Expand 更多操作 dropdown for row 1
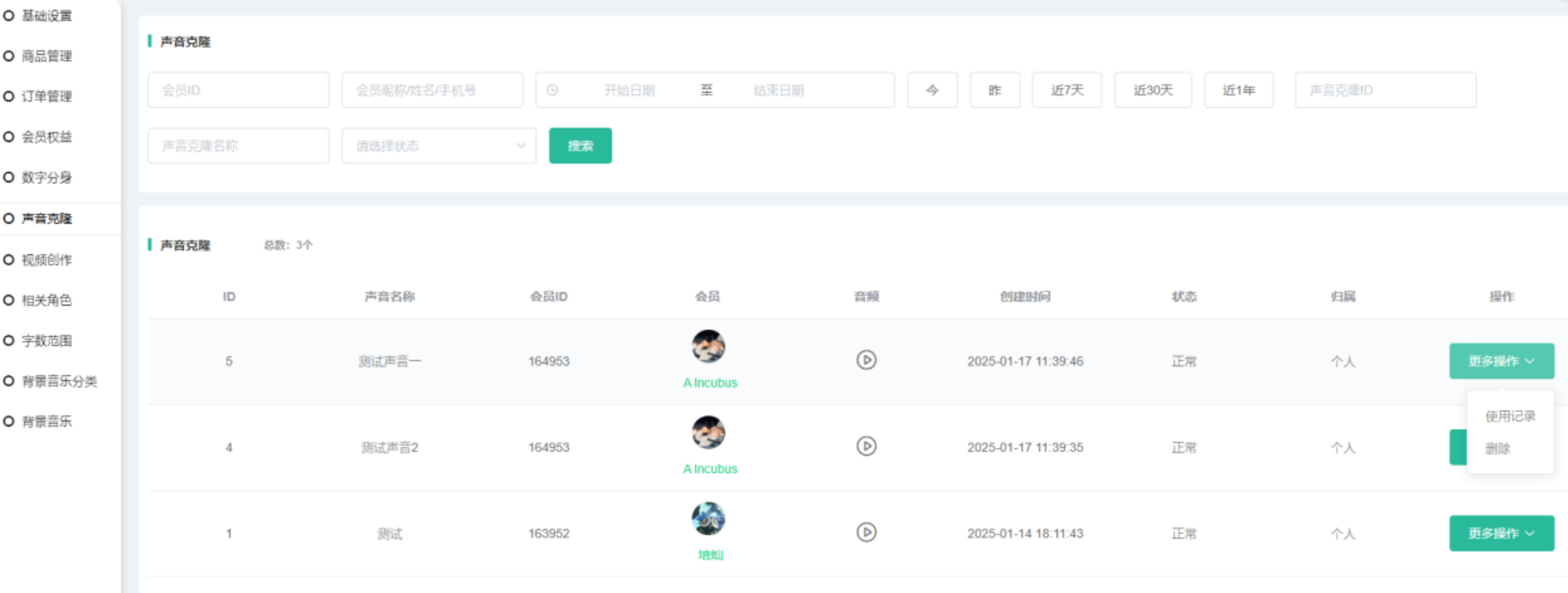This screenshot has height=593, width=1568. click(x=1501, y=533)
